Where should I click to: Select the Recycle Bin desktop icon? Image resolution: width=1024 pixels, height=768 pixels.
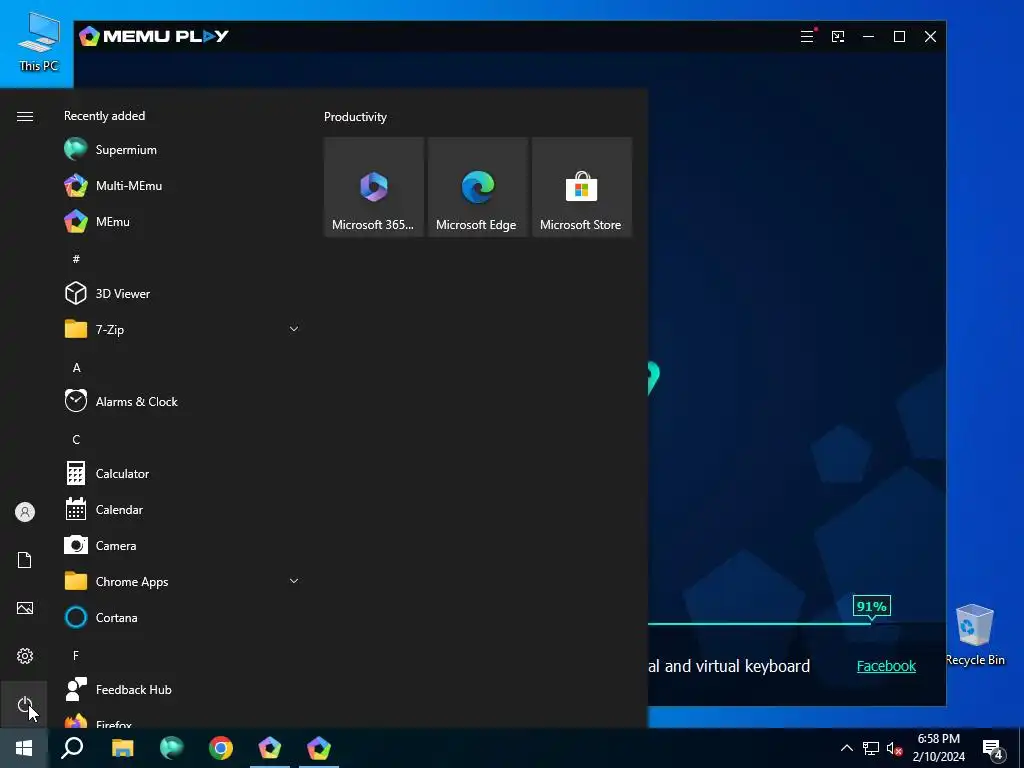click(x=974, y=635)
